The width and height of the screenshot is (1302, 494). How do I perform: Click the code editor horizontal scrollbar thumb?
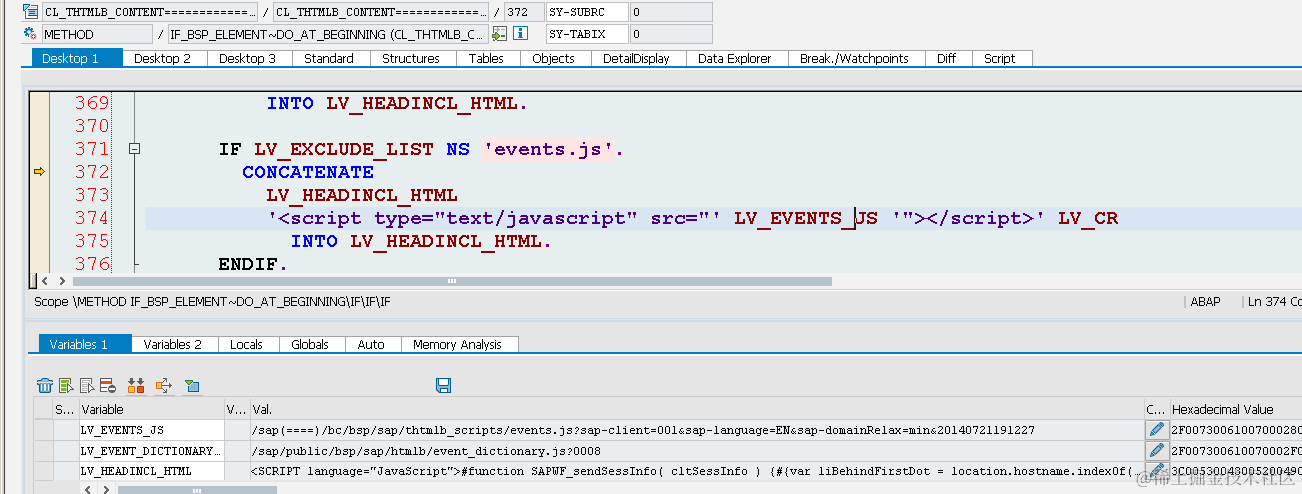coord(450,281)
